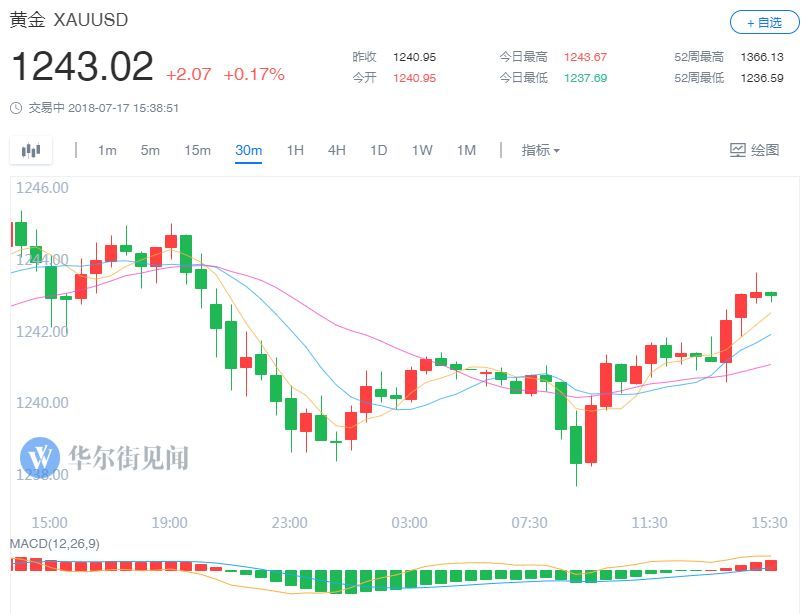Switch chart to 1m interval
Screen dimensions: 810x614
pyautogui.click(x=107, y=150)
